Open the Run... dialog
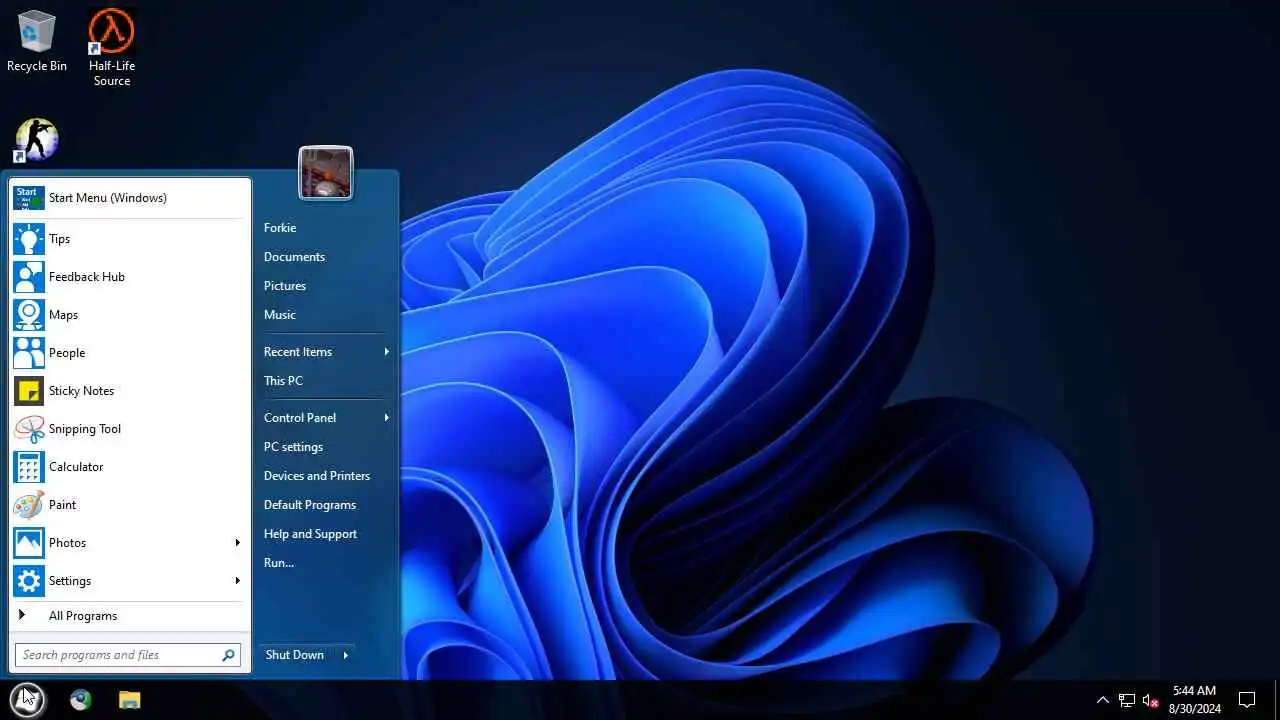Image resolution: width=1280 pixels, height=720 pixels. [279, 563]
